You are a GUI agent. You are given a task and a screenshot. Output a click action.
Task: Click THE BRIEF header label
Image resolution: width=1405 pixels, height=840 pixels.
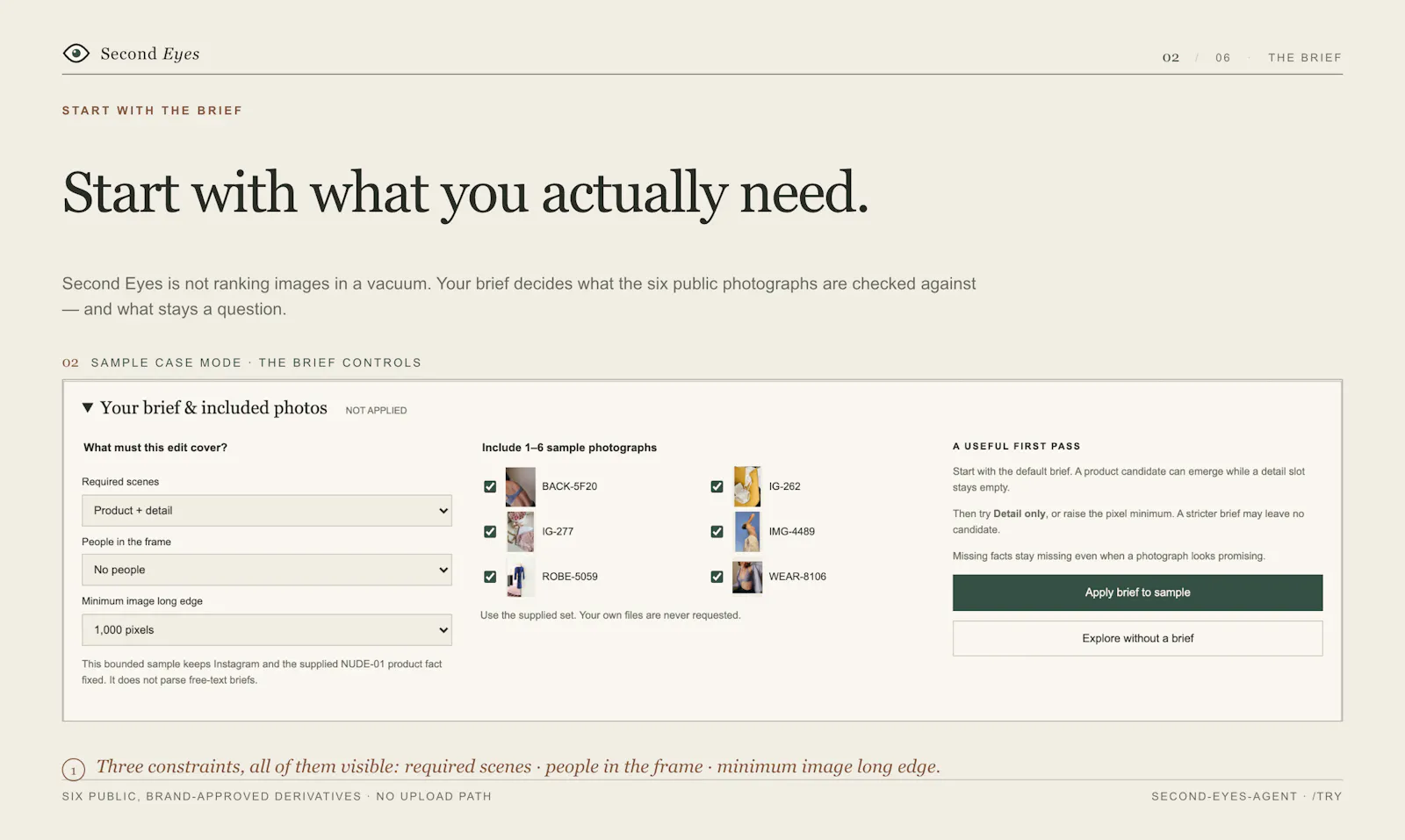click(x=1304, y=58)
